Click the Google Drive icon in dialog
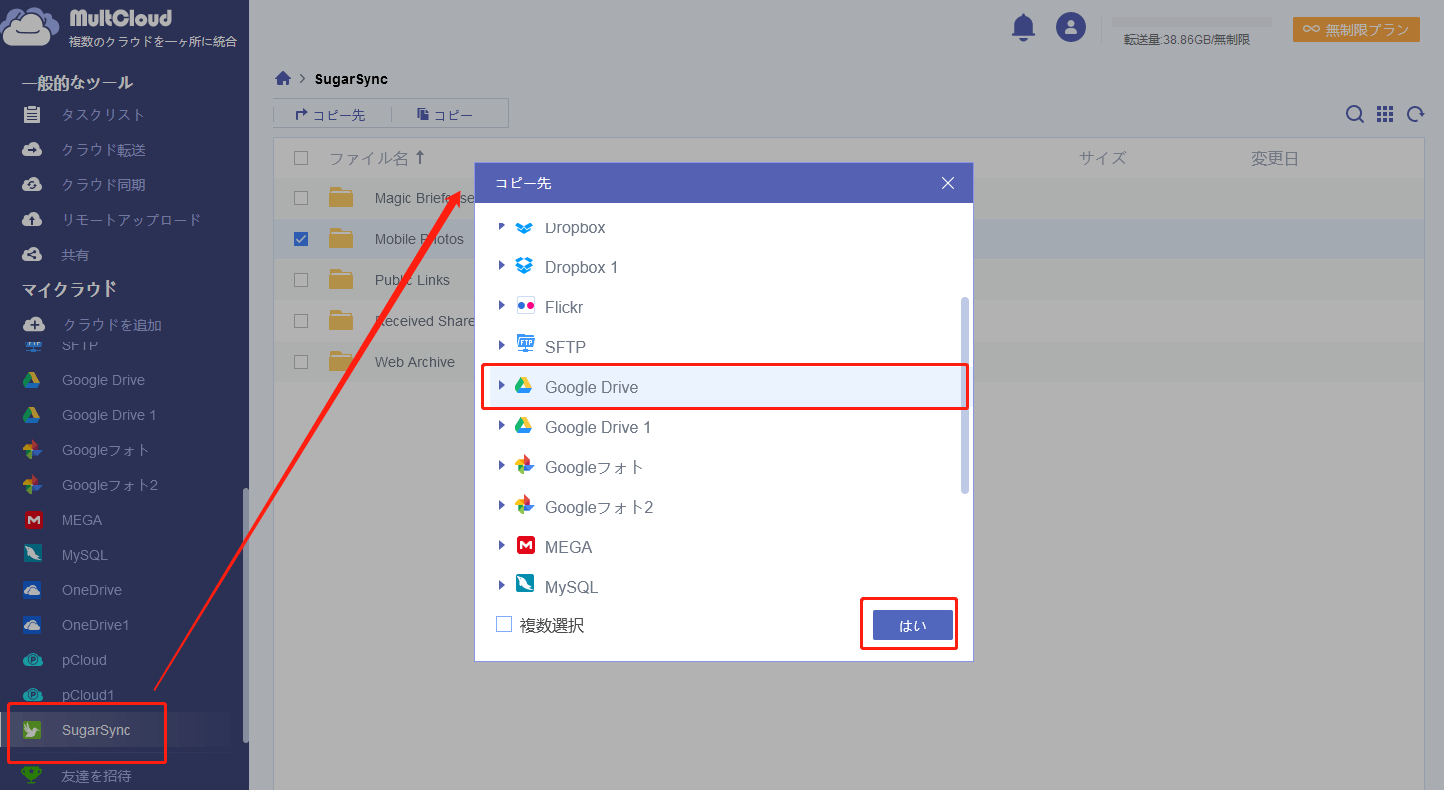The height and width of the screenshot is (790, 1444). (x=523, y=386)
